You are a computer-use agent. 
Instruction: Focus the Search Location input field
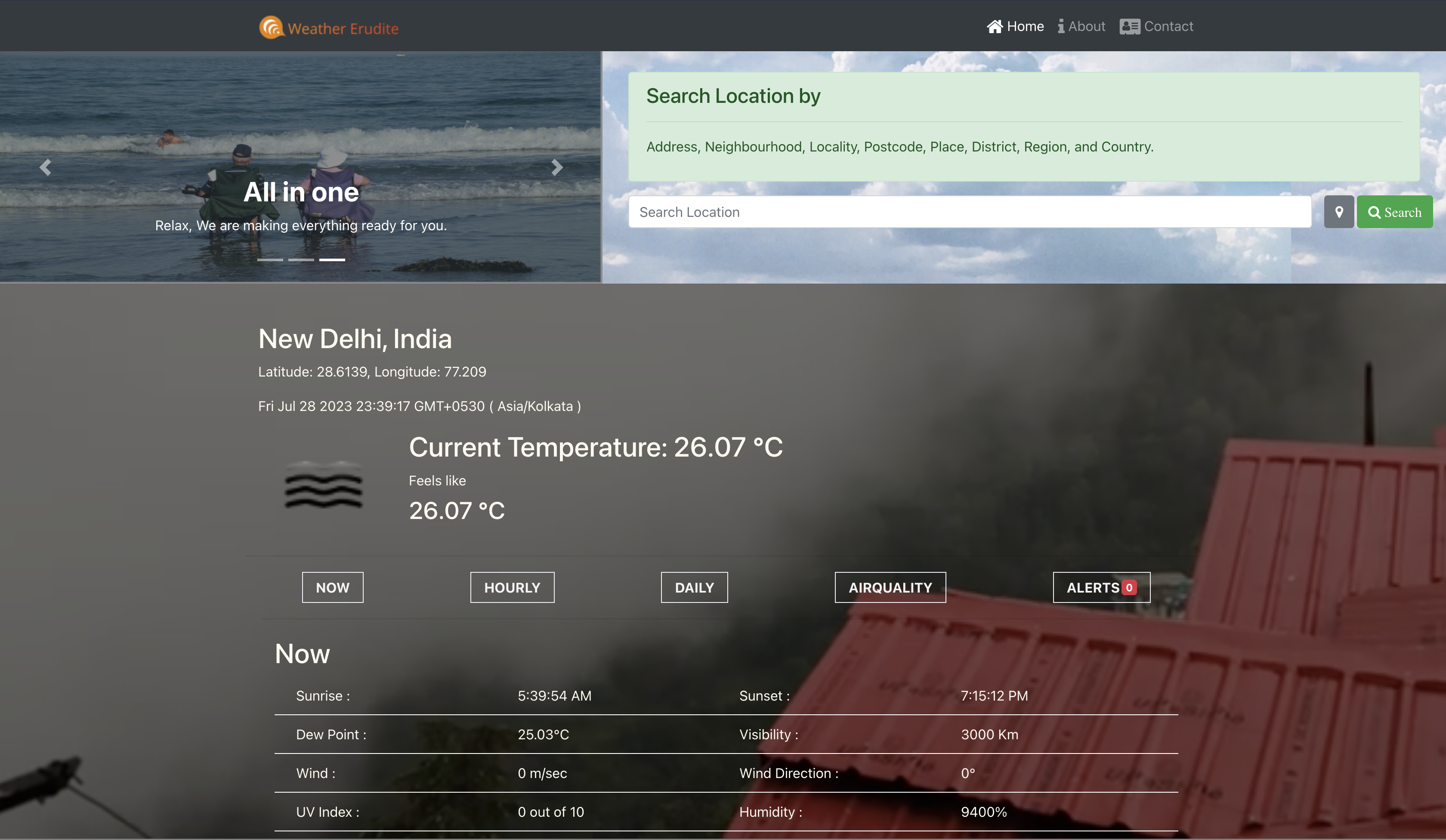coord(970,212)
